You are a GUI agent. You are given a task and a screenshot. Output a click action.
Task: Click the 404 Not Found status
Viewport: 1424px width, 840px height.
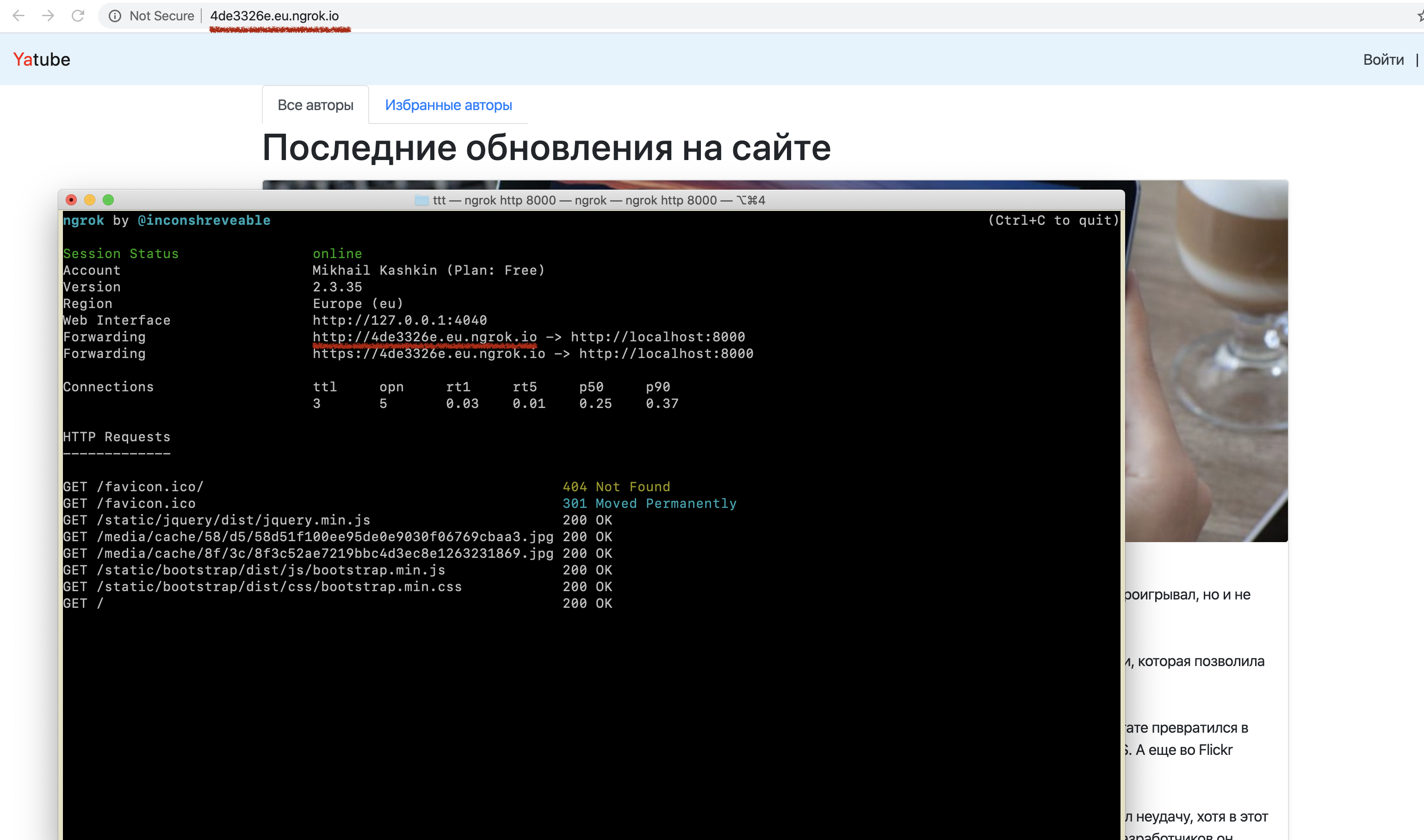(616, 487)
